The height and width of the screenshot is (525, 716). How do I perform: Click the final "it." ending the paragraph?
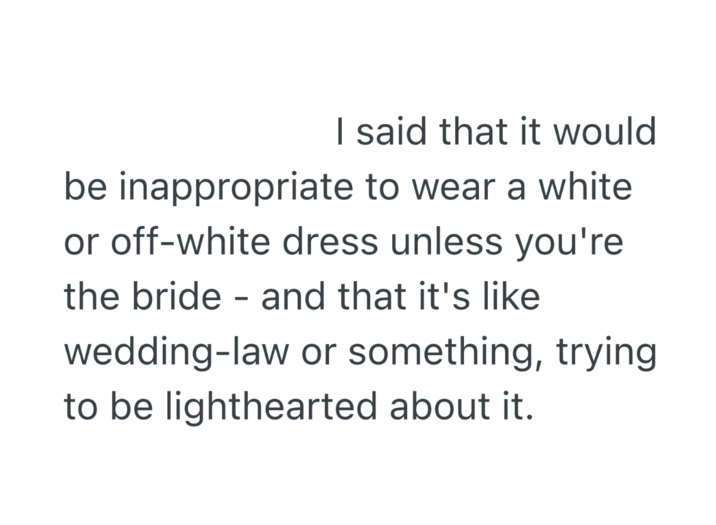tap(506, 408)
